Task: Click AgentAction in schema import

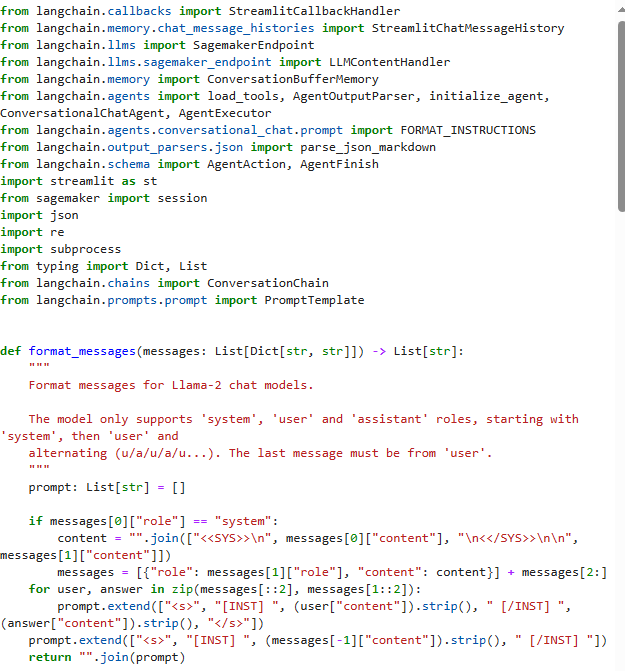Action: pyautogui.click(x=246, y=164)
